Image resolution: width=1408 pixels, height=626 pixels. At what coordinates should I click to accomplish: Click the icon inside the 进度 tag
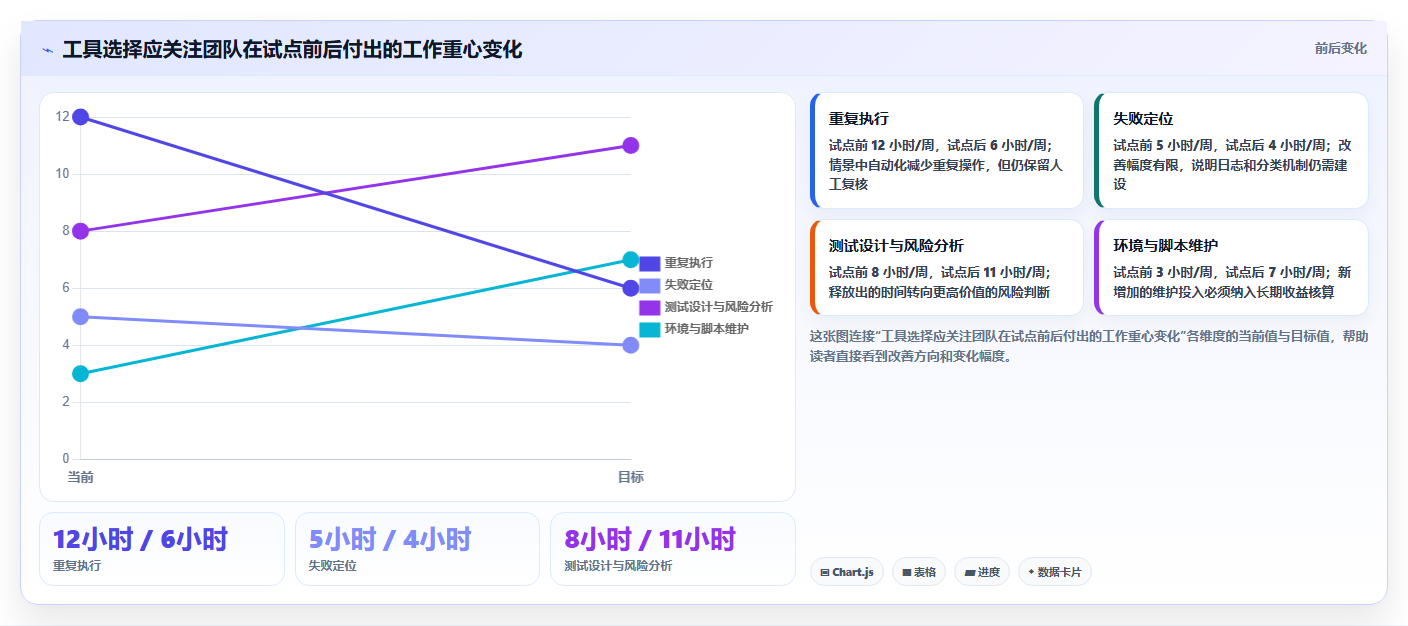[970, 573]
